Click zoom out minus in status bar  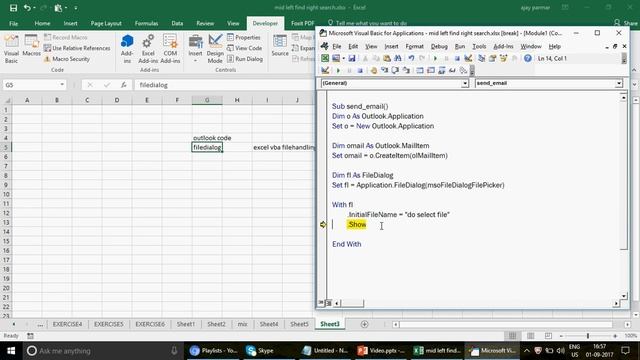click(562, 336)
